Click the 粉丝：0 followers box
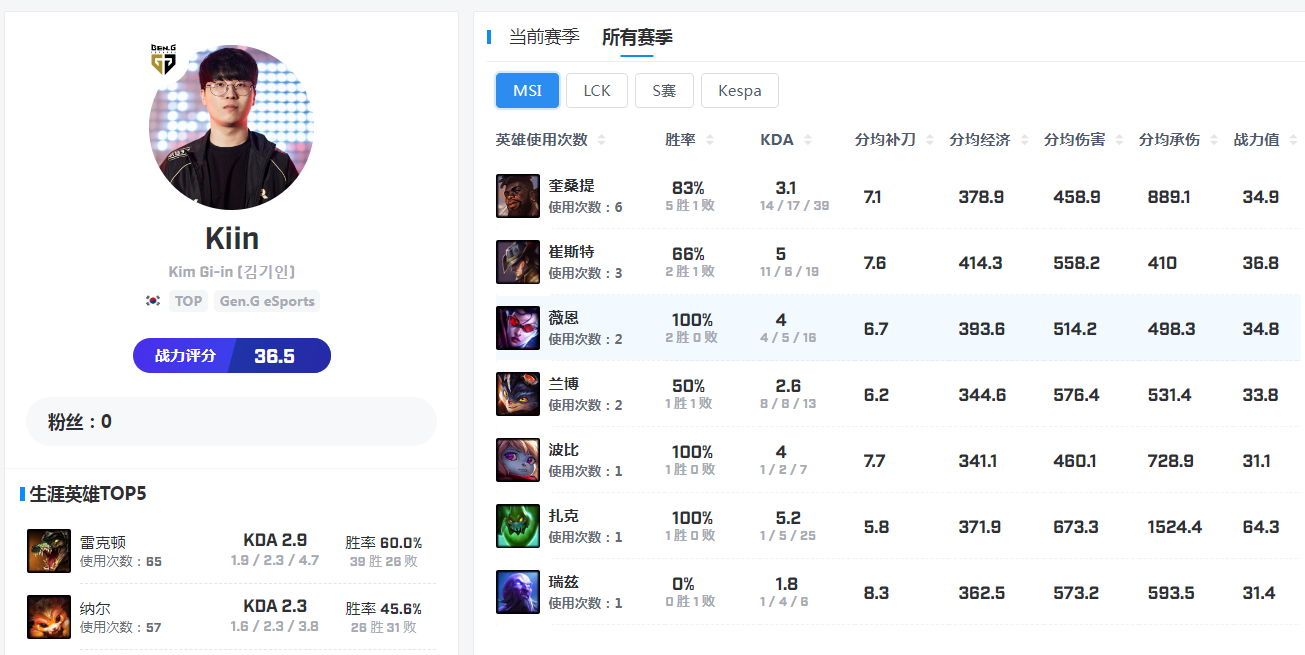This screenshot has height=655, width=1305. (x=231, y=421)
